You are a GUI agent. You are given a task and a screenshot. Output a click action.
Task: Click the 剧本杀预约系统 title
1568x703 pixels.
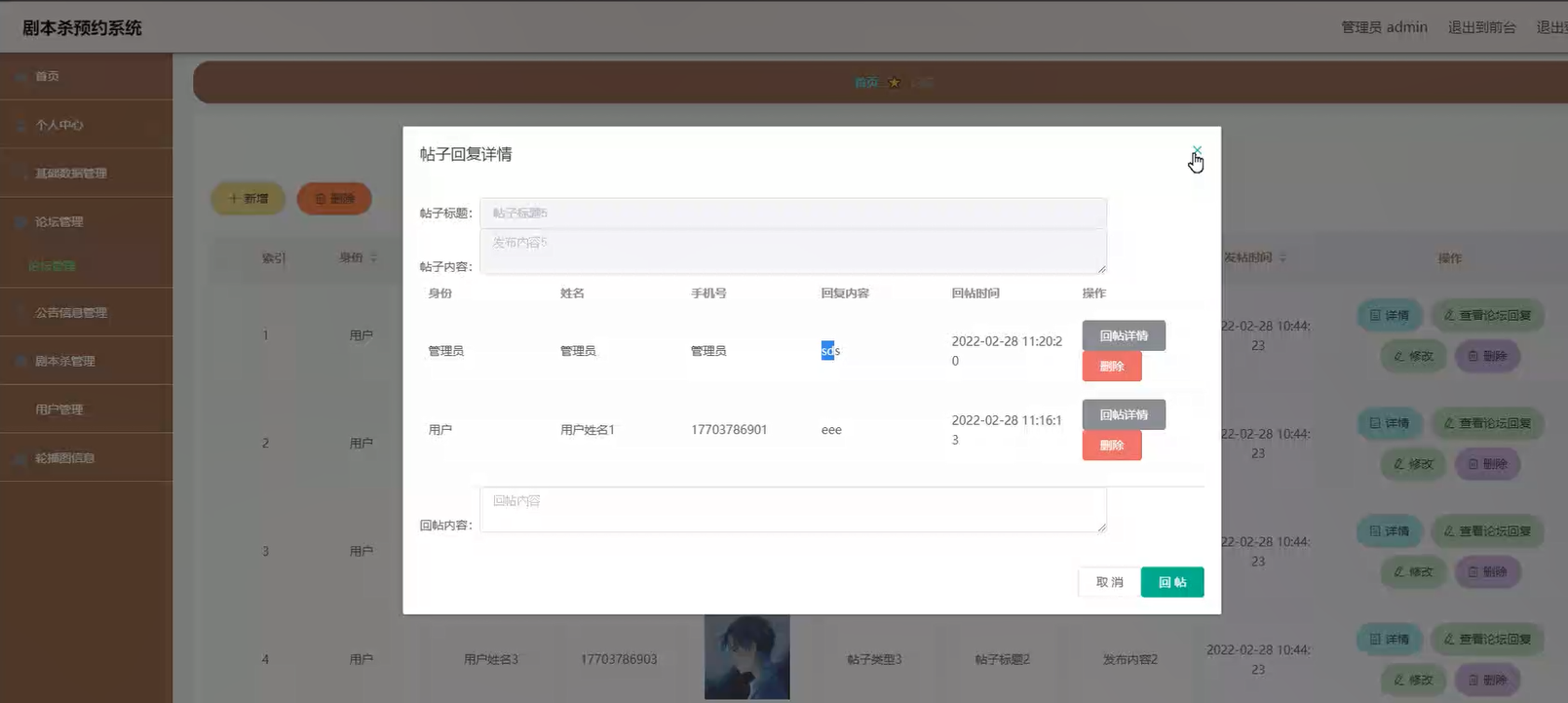82,28
